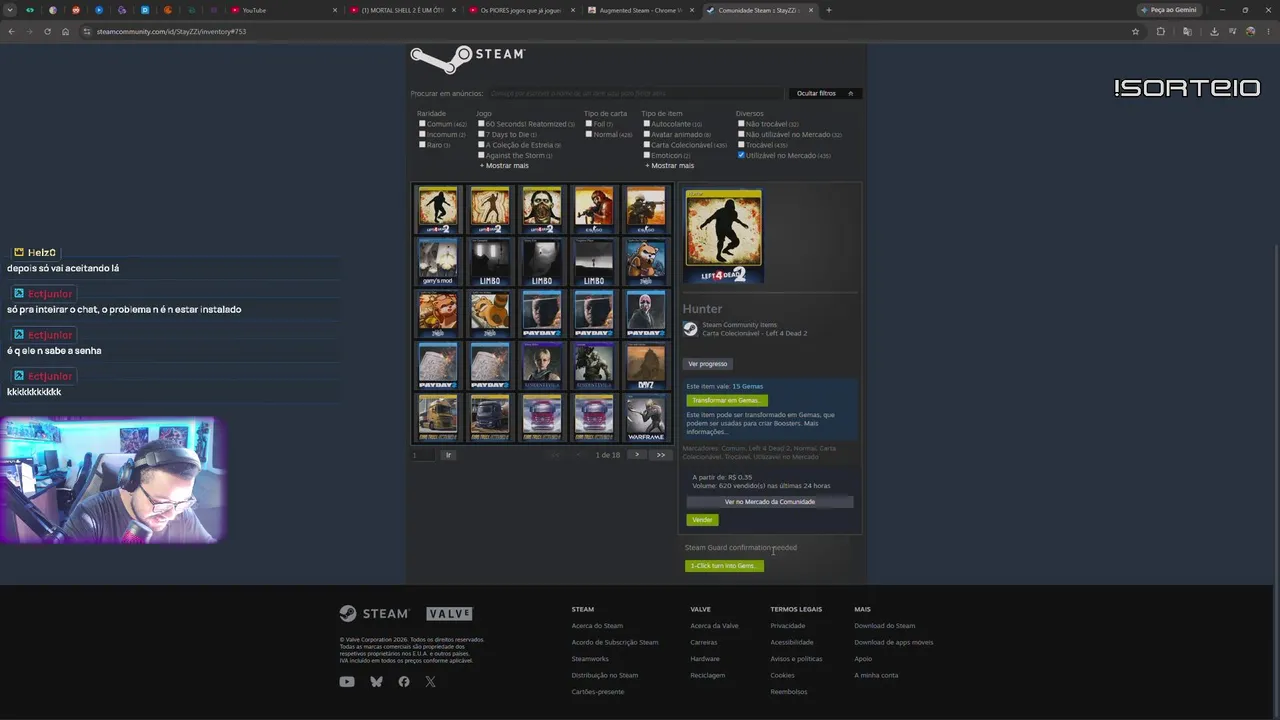This screenshot has height=720, width=1280.
Task: Check the 7 Days to Die game filter
Action: click(x=481, y=134)
